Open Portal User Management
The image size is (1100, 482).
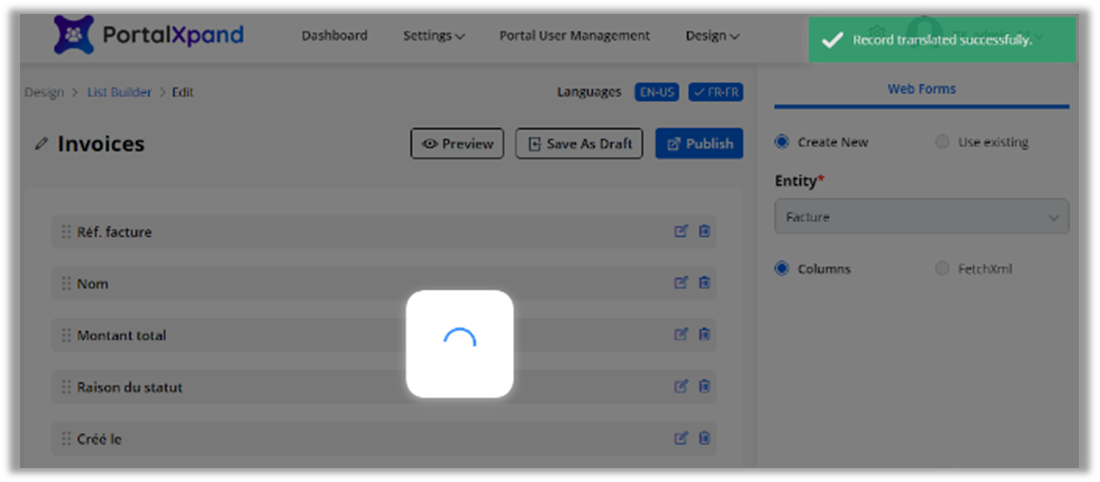[x=574, y=36]
